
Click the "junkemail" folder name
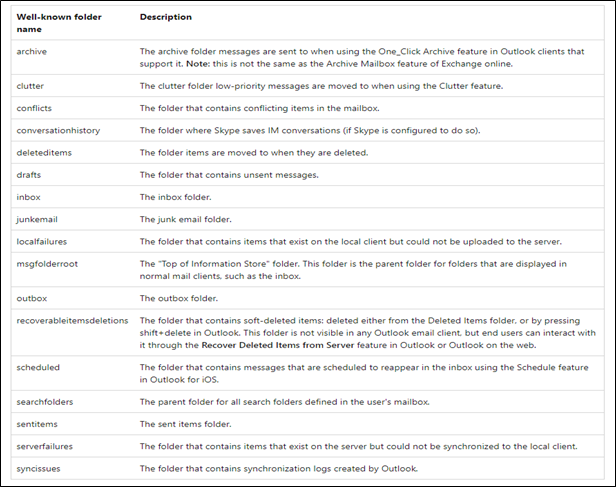click(x=39, y=218)
